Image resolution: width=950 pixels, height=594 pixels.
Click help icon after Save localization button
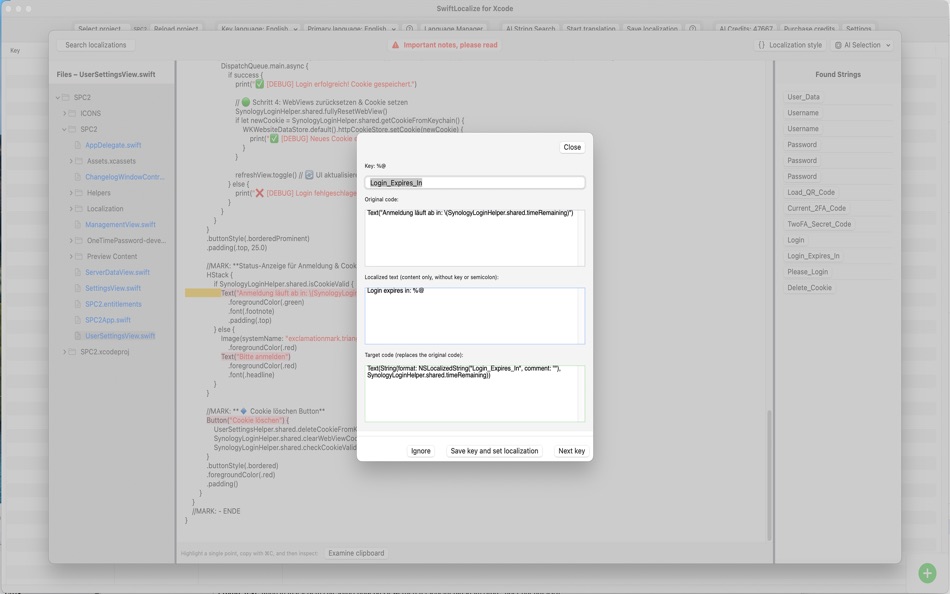point(693,28)
